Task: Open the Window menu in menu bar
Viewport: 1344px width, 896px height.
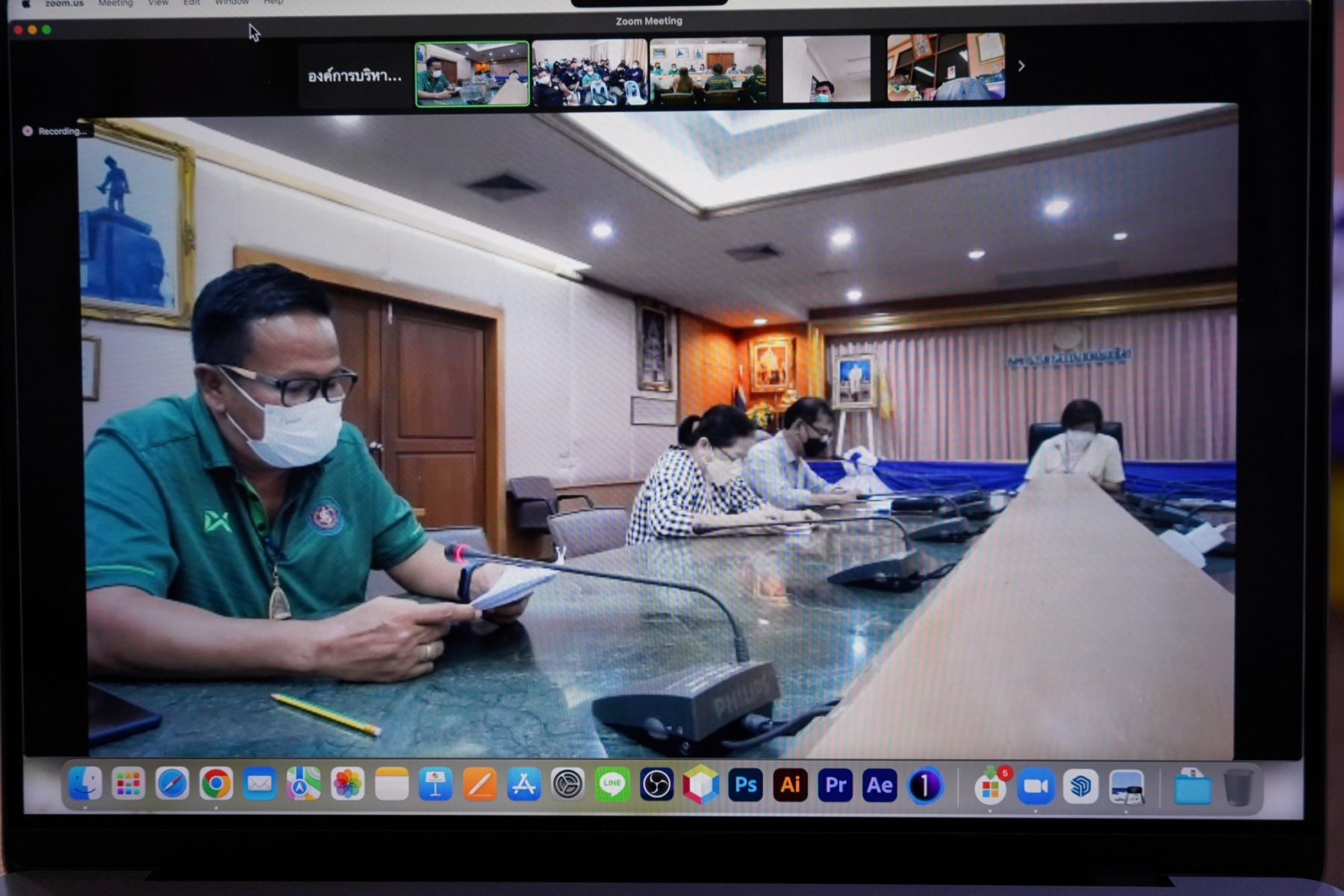Action: click(231, 4)
